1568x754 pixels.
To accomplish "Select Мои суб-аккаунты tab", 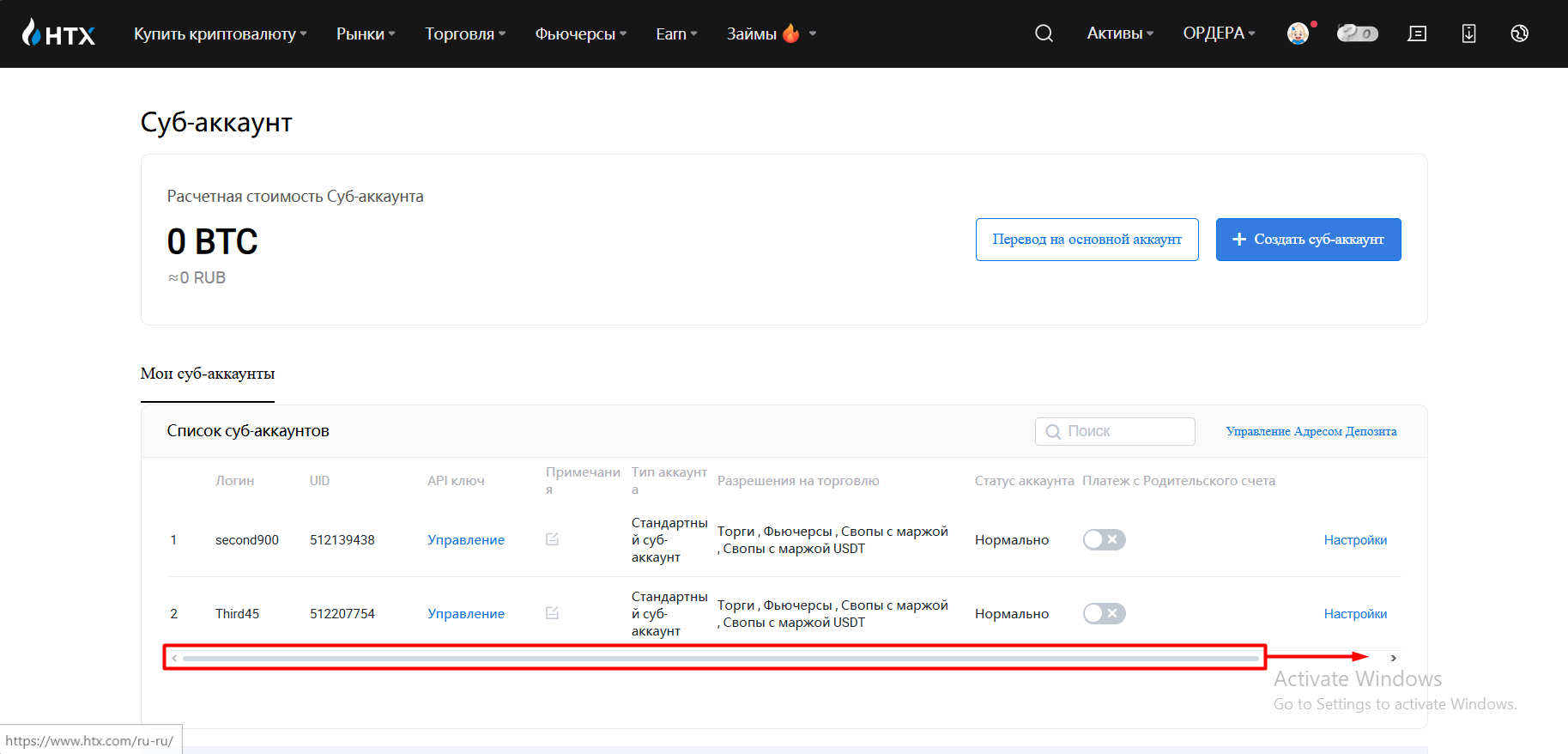I will pyautogui.click(x=208, y=374).
